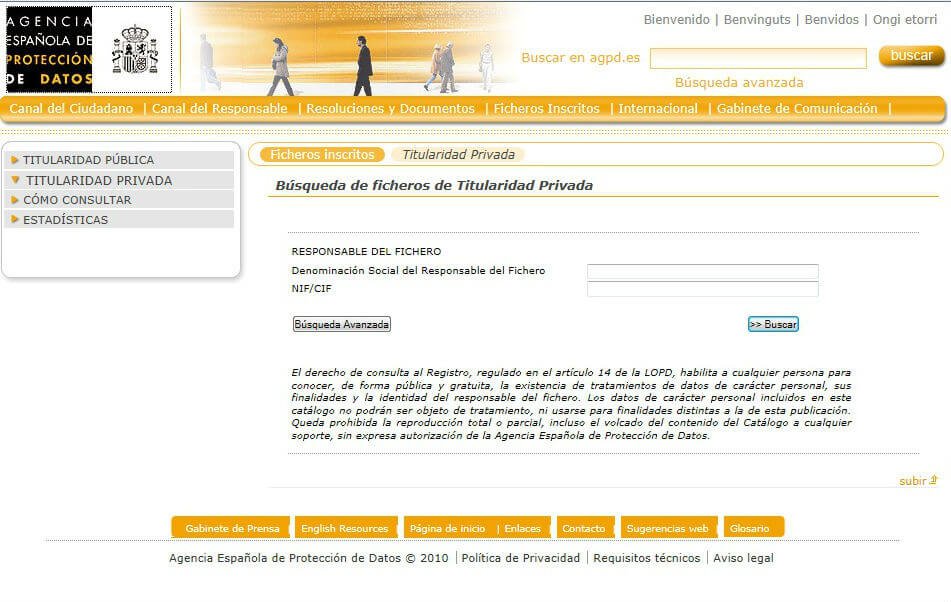
Task: Open the Internacional menu
Action: (658, 109)
